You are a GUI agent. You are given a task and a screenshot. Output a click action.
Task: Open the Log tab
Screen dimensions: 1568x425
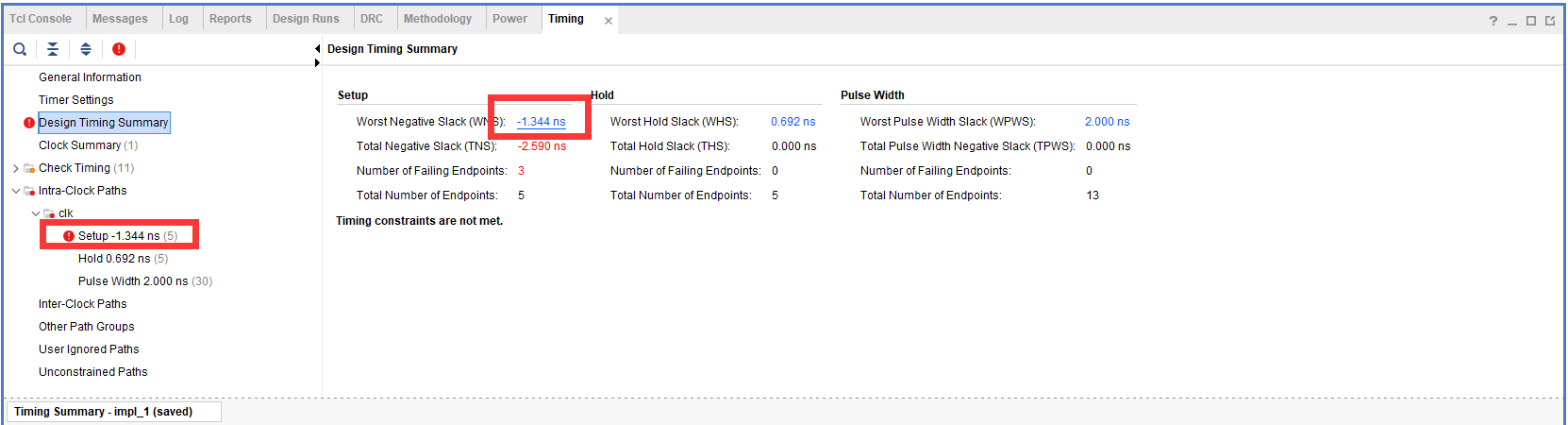(178, 19)
